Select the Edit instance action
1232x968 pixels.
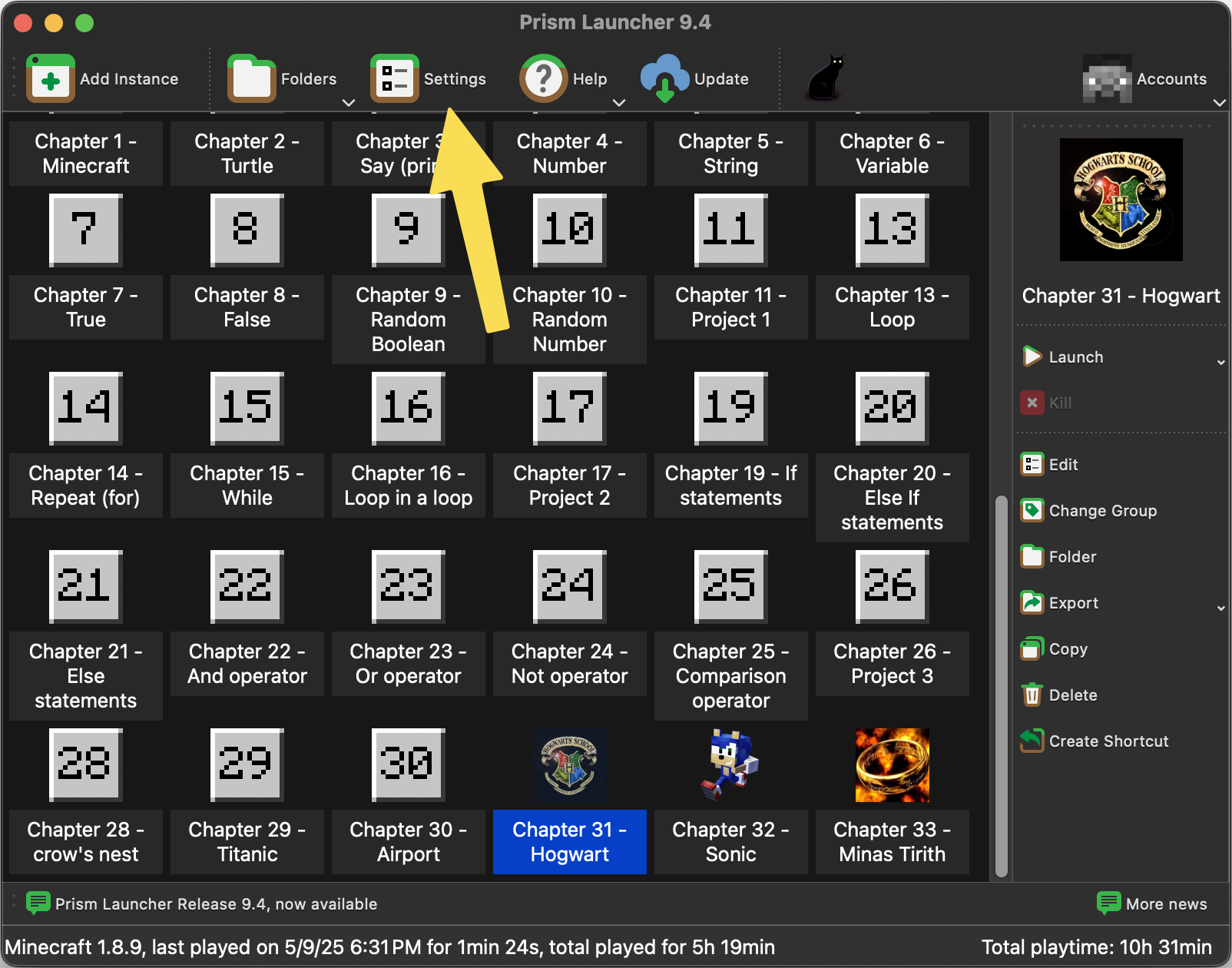[1063, 464]
